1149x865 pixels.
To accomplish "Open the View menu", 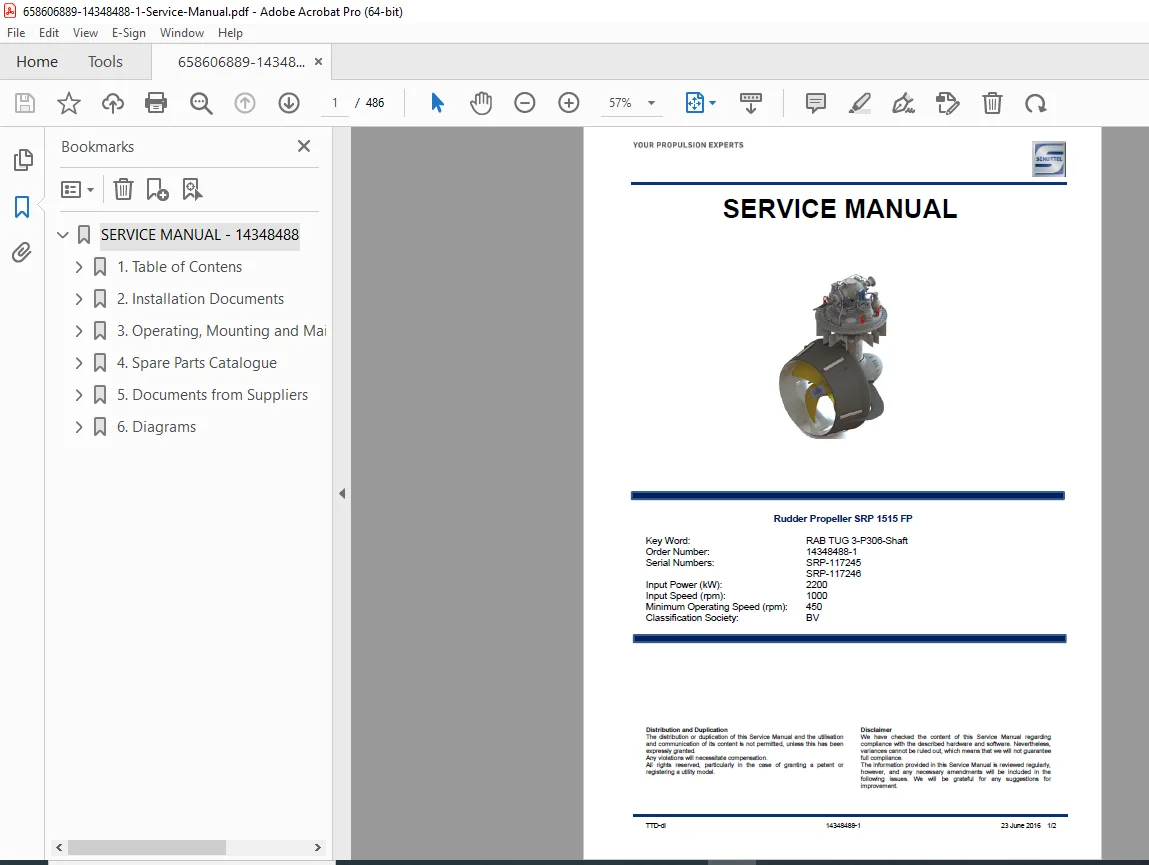I will pyautogui.click(x=85, y=33).
